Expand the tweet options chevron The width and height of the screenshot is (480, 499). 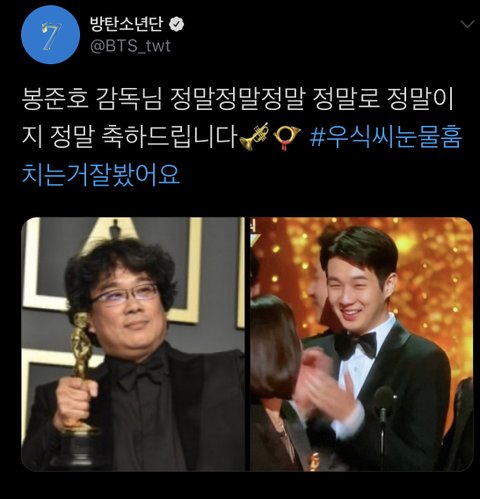click(x=467, y=24)
